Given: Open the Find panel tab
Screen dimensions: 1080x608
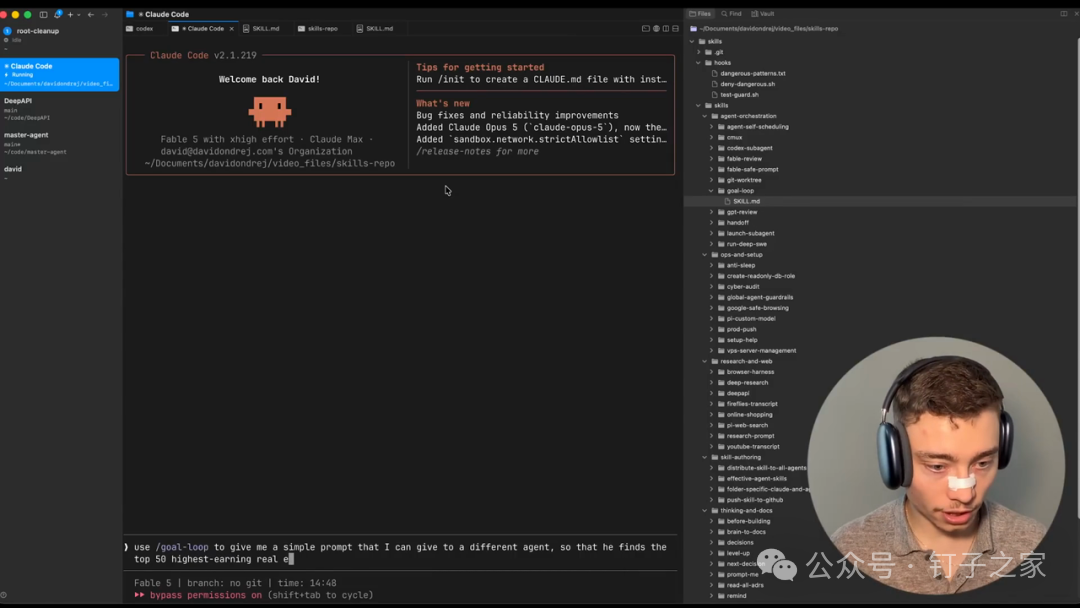Looking at the screenshot, I should tap(731, 14).
